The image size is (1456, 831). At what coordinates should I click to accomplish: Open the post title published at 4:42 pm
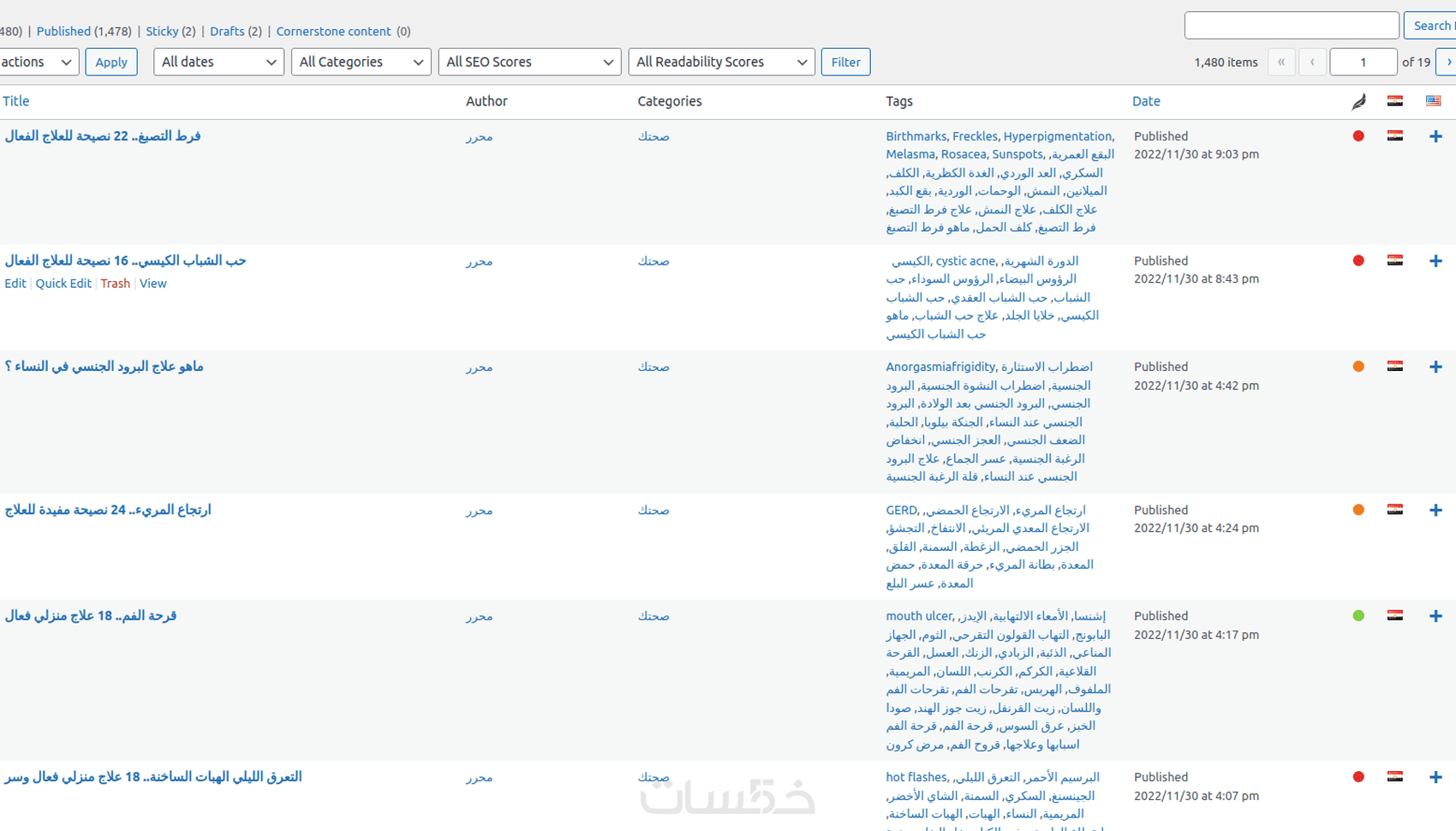(104, 367)
